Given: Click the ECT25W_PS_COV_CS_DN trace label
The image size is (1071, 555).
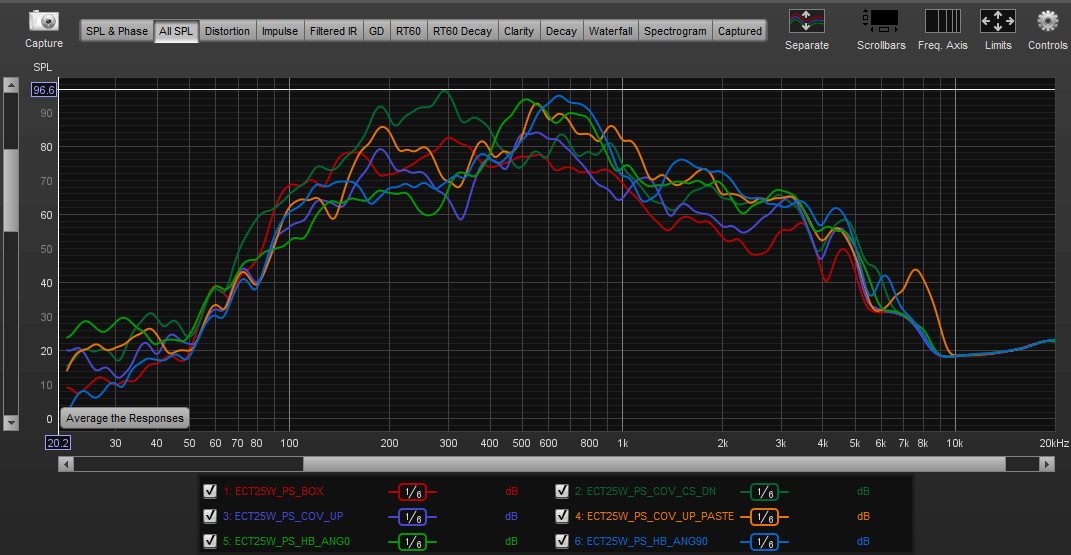Looking at the screenshot, I should [x=645, y=492].
